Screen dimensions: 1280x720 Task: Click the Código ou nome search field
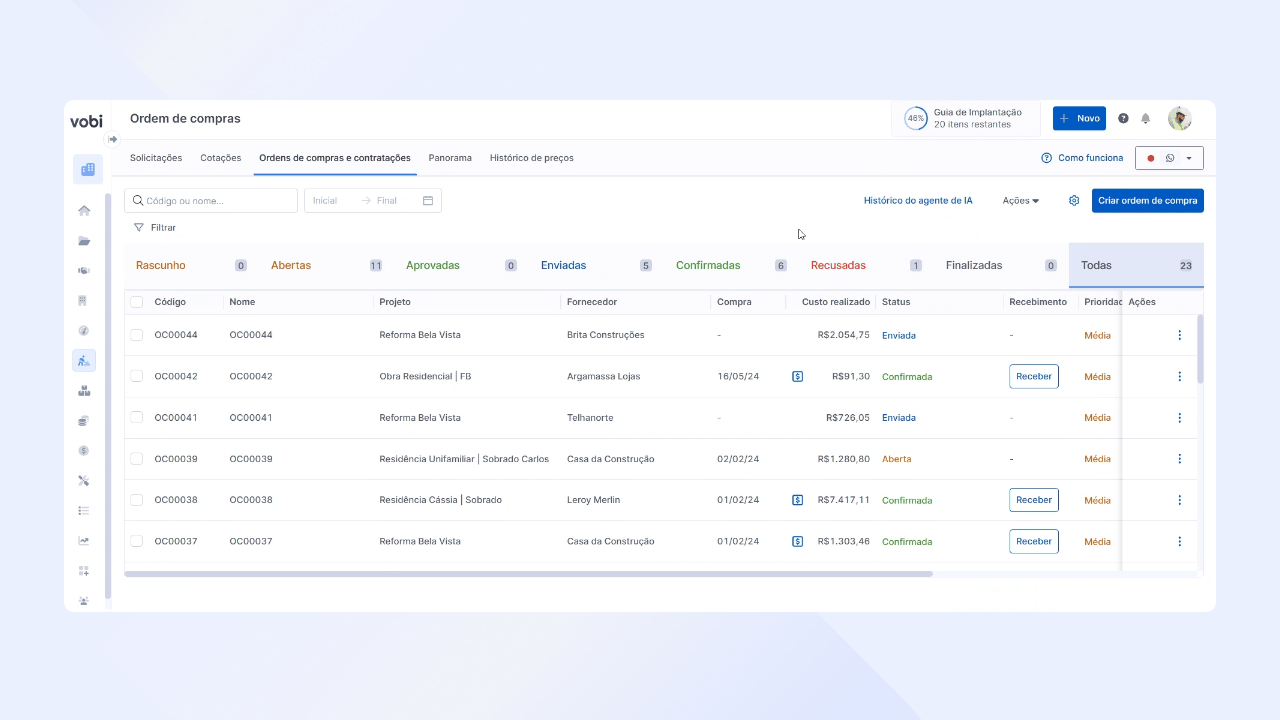(211, 200)
